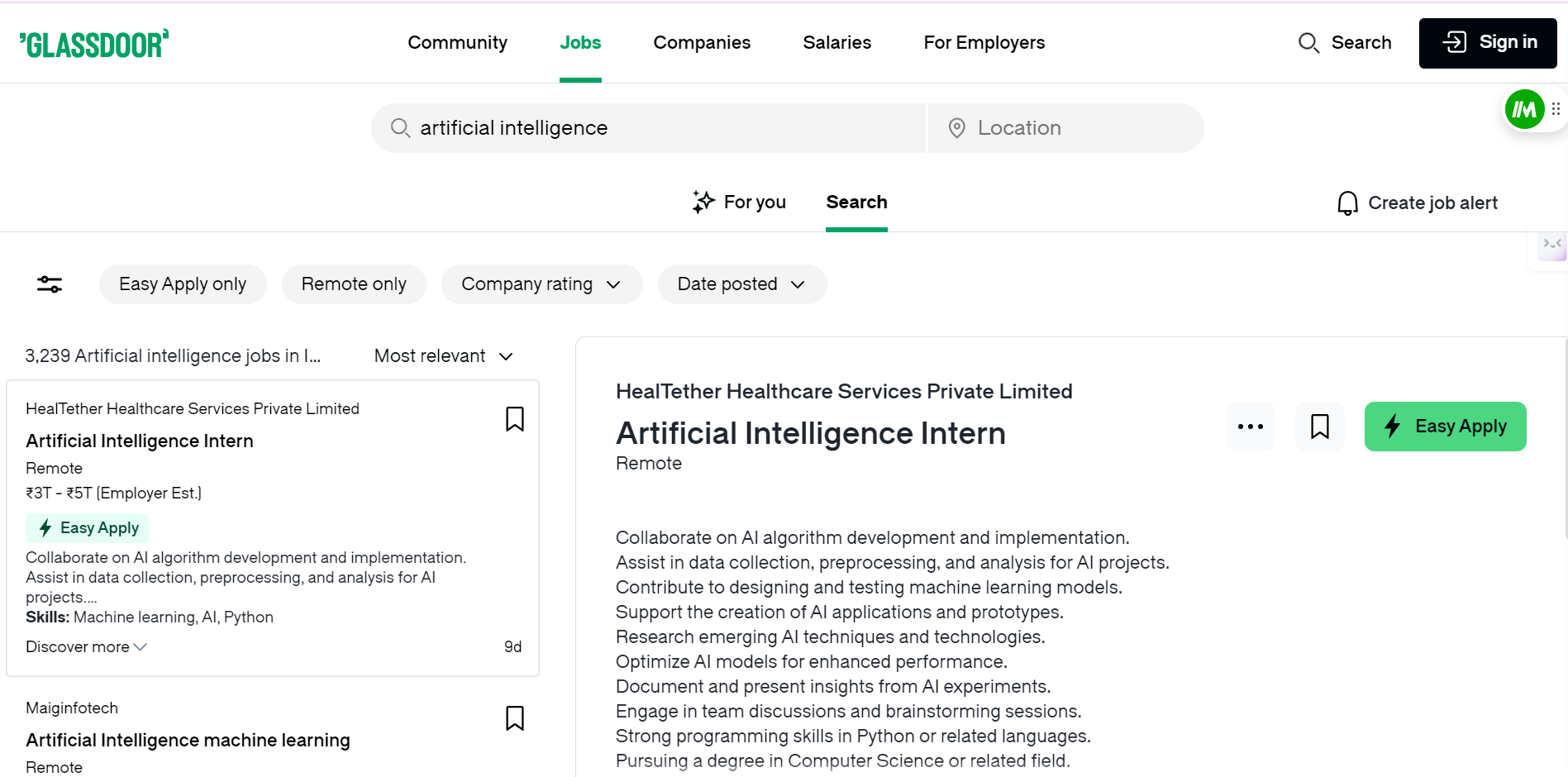Click the 3,239 jobs results heading
Screen dimensions: 1568x777
pos(173,356)
